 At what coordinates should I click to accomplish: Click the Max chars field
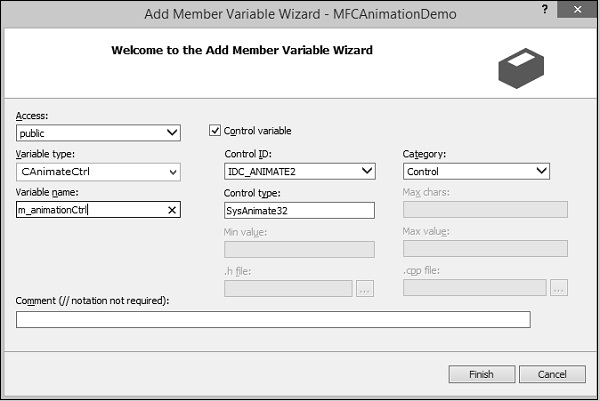484,210
